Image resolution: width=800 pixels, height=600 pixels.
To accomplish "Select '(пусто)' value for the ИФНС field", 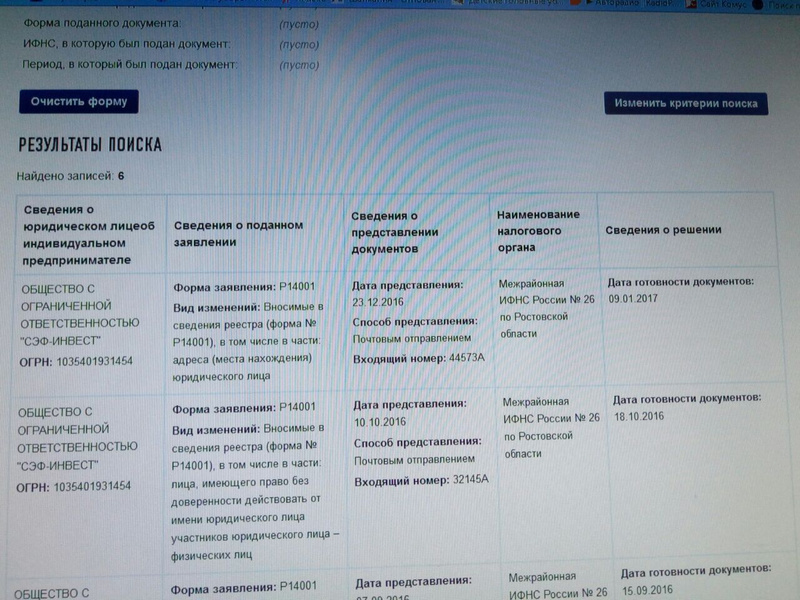I will 299,44.
